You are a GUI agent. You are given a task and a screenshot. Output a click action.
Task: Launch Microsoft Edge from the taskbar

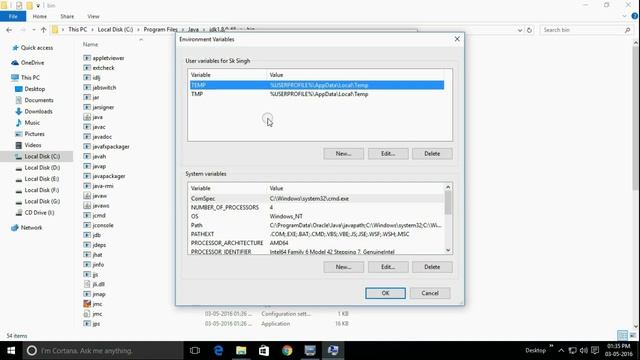pyautogui.click(x=218, y=351)
